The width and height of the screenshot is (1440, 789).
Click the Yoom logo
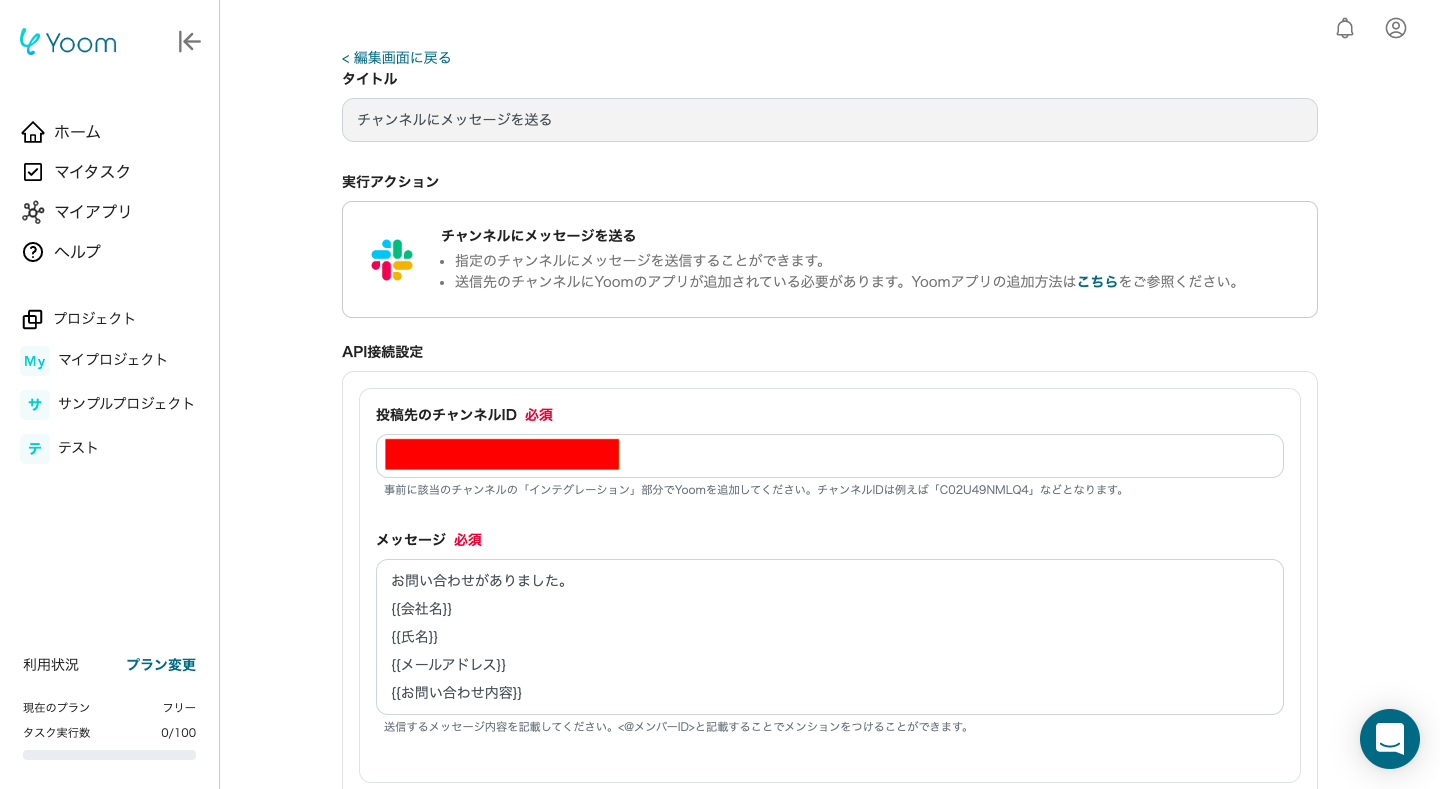(x=68, y=42)
